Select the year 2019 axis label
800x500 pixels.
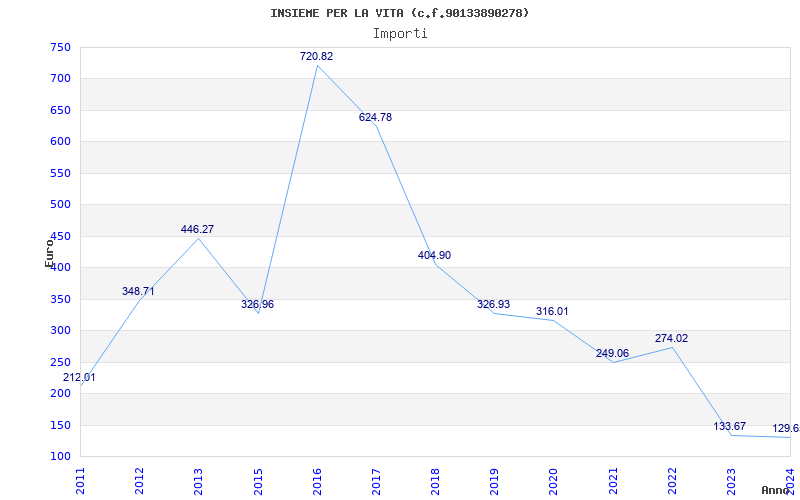[x=495, y=481]
